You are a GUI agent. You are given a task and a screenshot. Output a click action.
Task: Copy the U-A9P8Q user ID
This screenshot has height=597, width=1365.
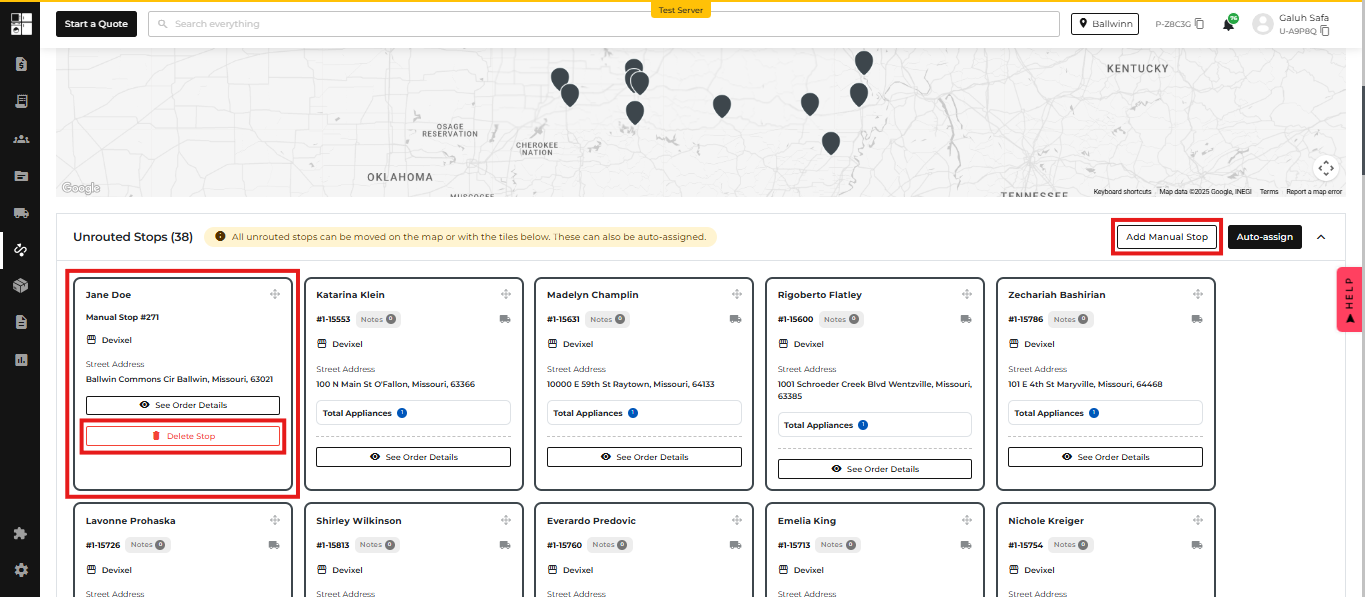coord(1325,31)
